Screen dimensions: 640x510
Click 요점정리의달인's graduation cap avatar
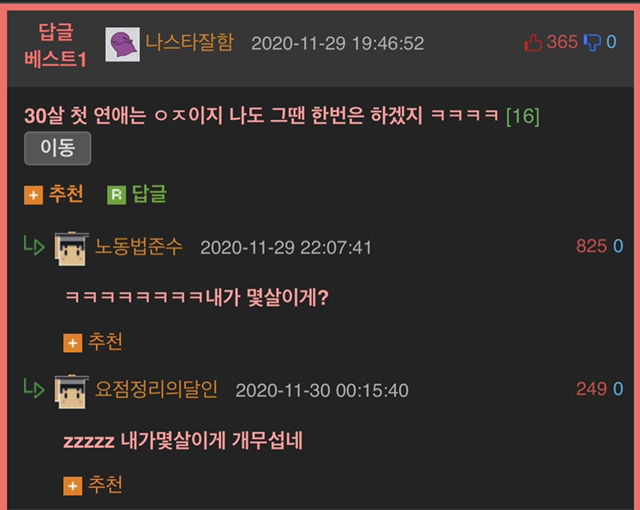72,391
